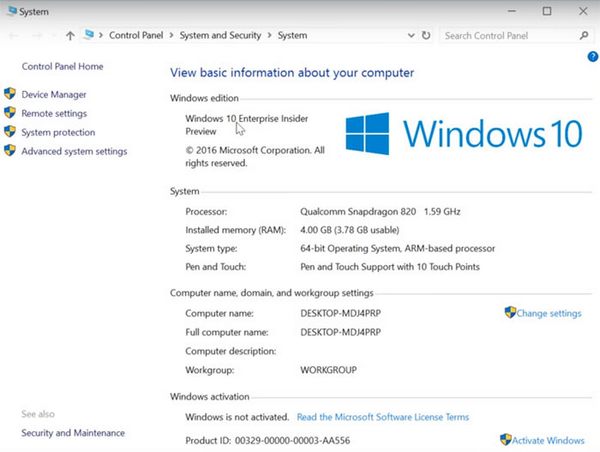This screenshot has width=600, height=452.
Task: Click DESKTOP-MDJ4PRP beside Computer name
Action: (341, 313)
